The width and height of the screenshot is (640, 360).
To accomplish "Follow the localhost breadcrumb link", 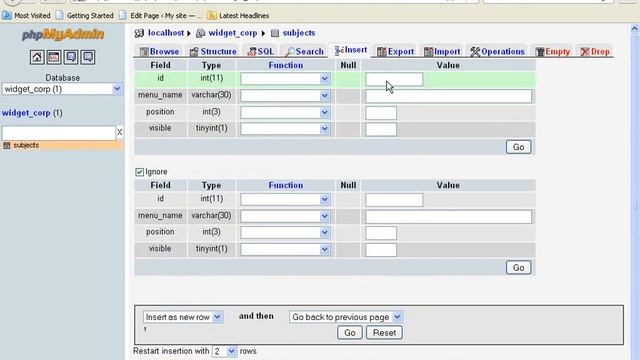I will click(x=166, y=33).
